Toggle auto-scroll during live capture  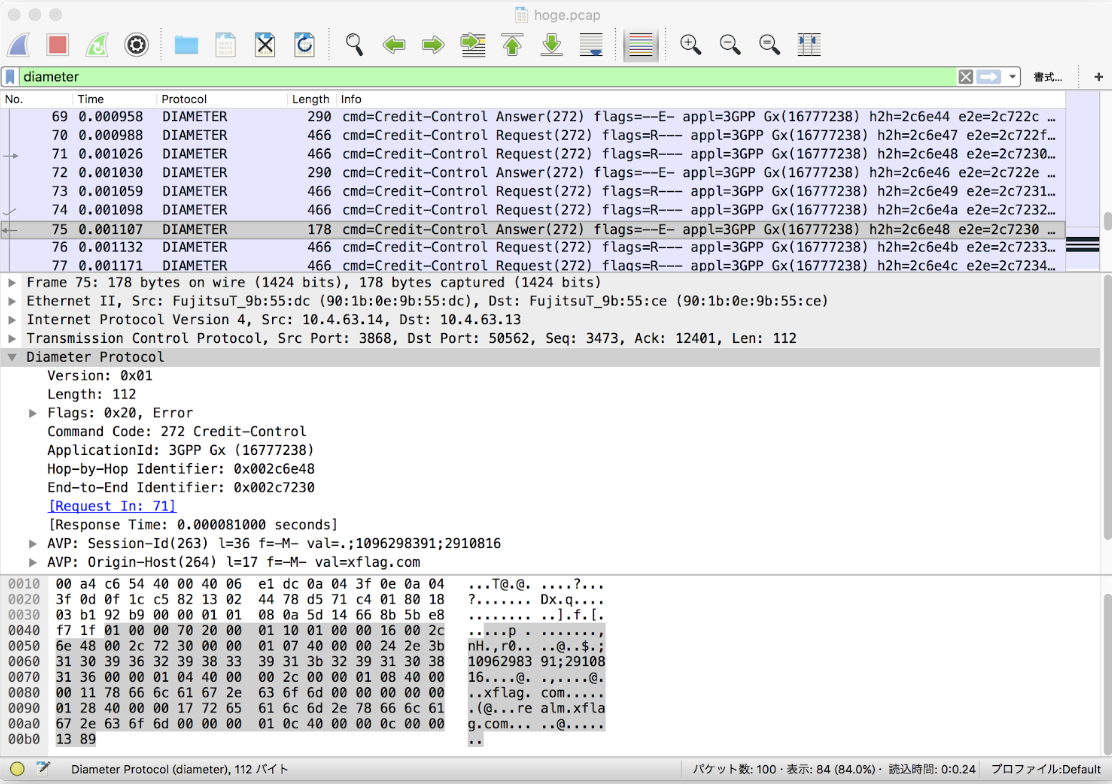pos(591,45)
